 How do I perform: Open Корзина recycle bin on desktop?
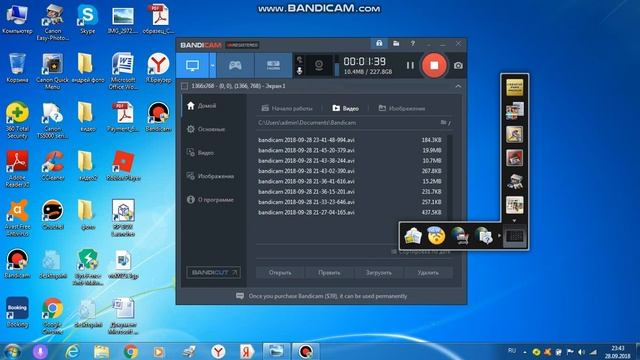pyautogui.click(x=17, y=68)
